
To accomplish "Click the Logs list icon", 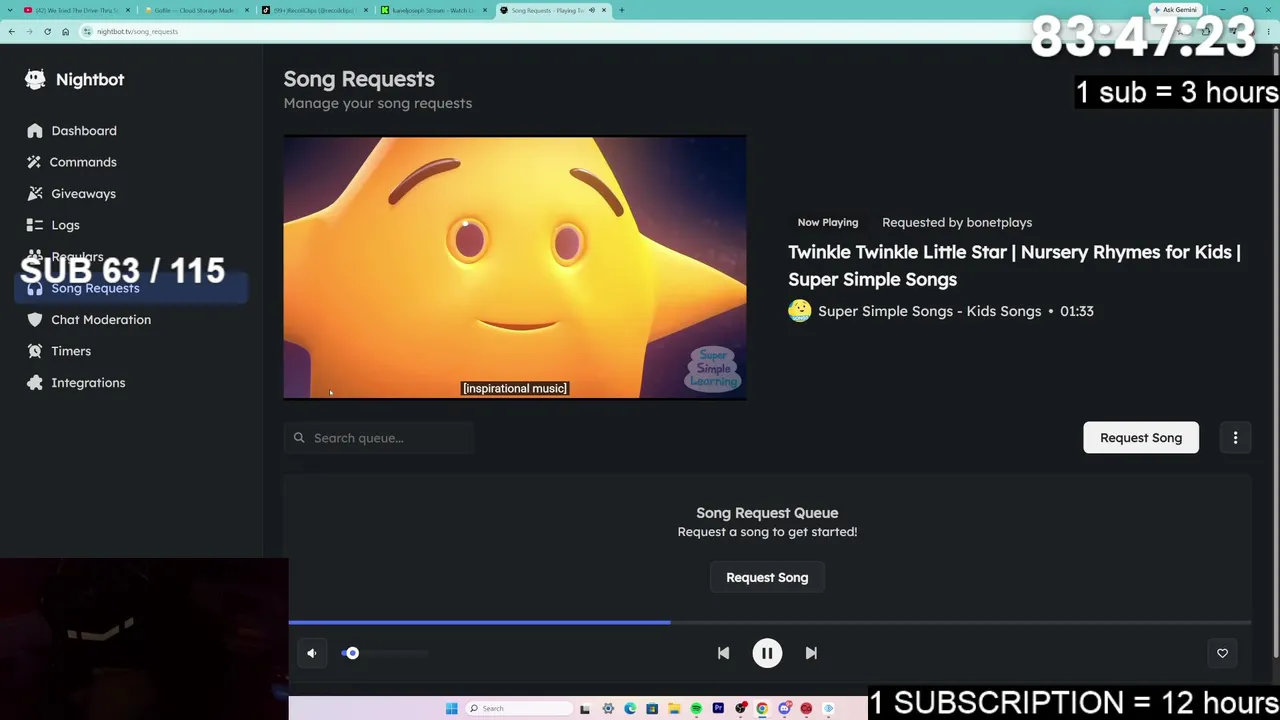I will pos(35,225).
